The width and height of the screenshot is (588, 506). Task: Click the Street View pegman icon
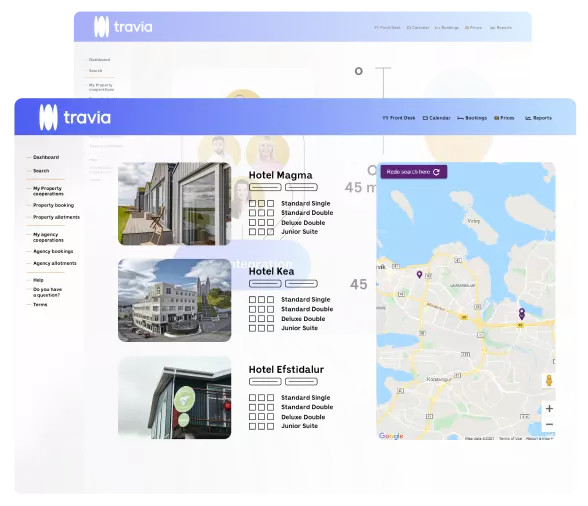549,380
